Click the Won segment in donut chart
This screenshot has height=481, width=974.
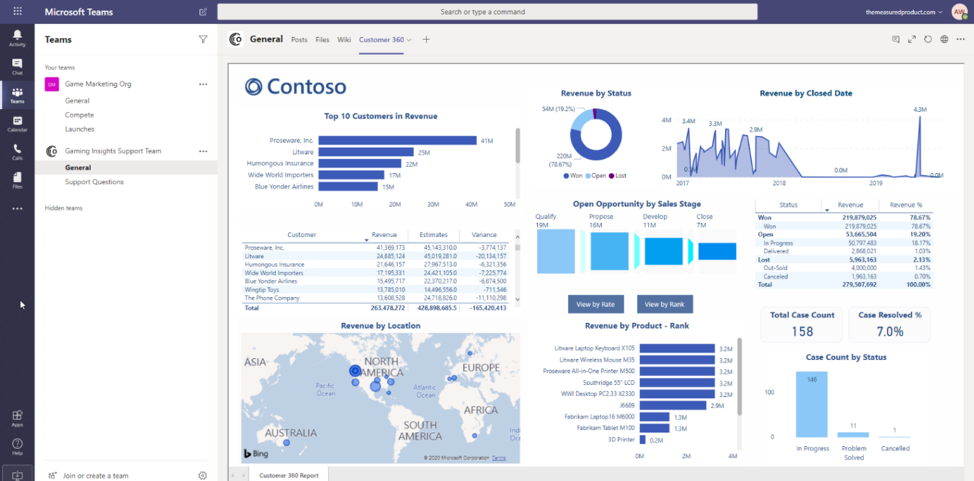tap(600, 149)
